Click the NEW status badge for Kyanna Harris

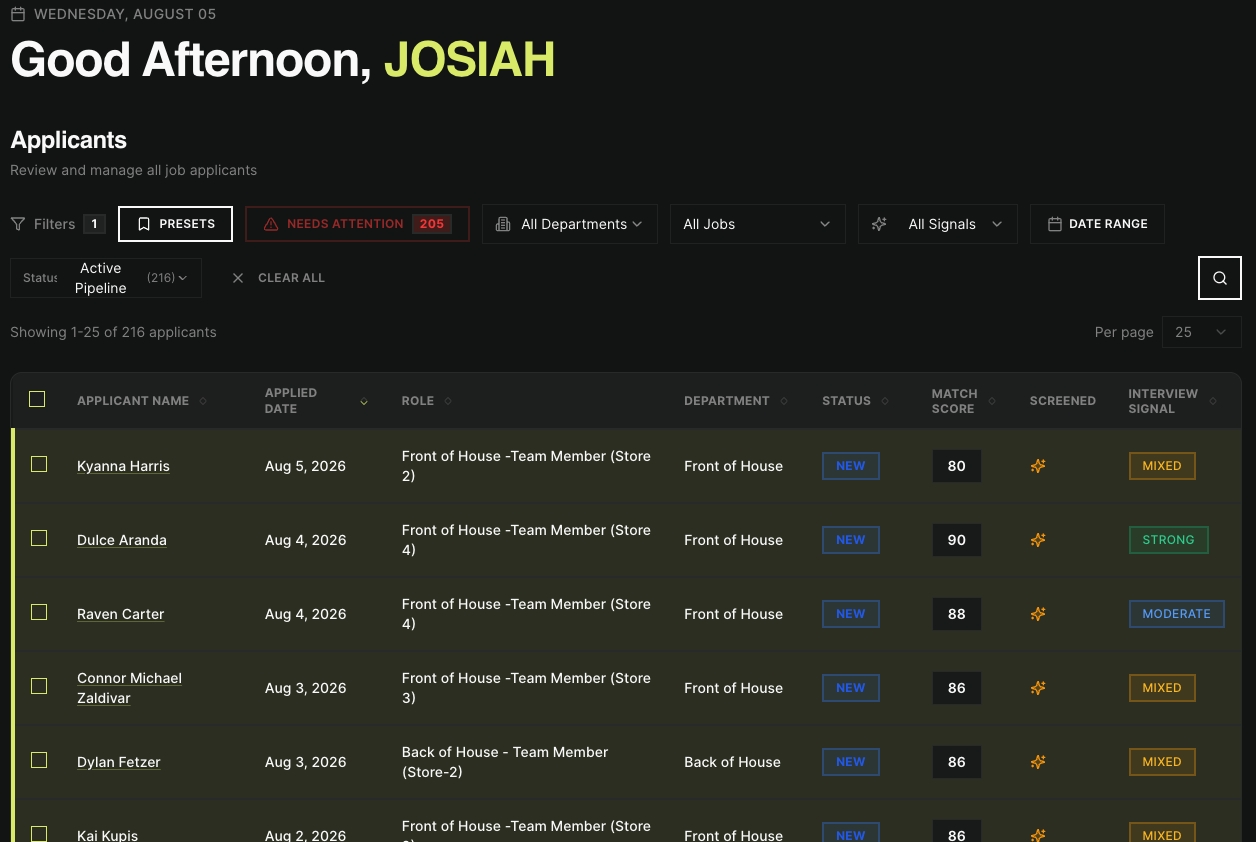[x=851, y=466]
